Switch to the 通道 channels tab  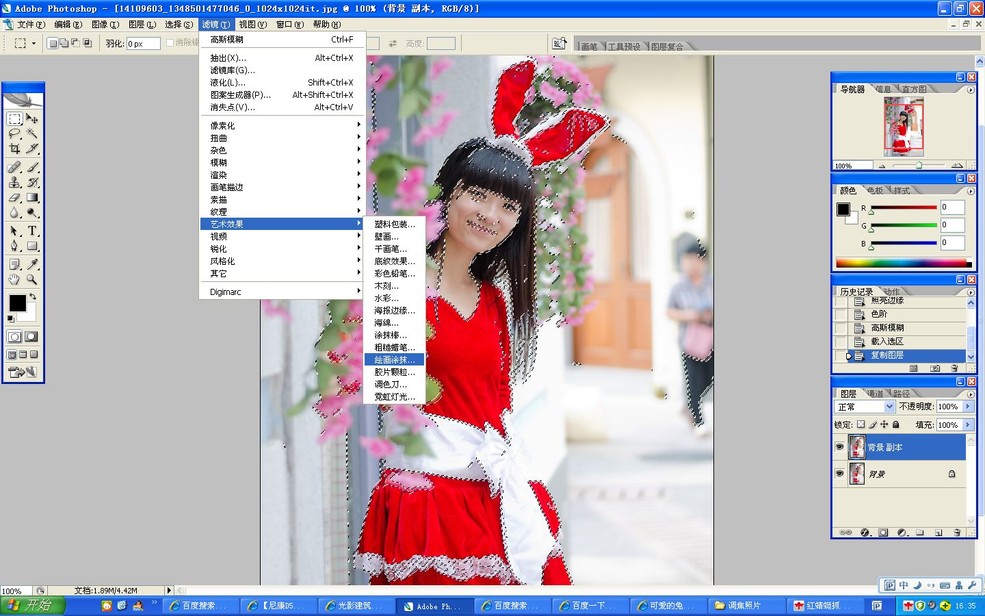[877, 393]
